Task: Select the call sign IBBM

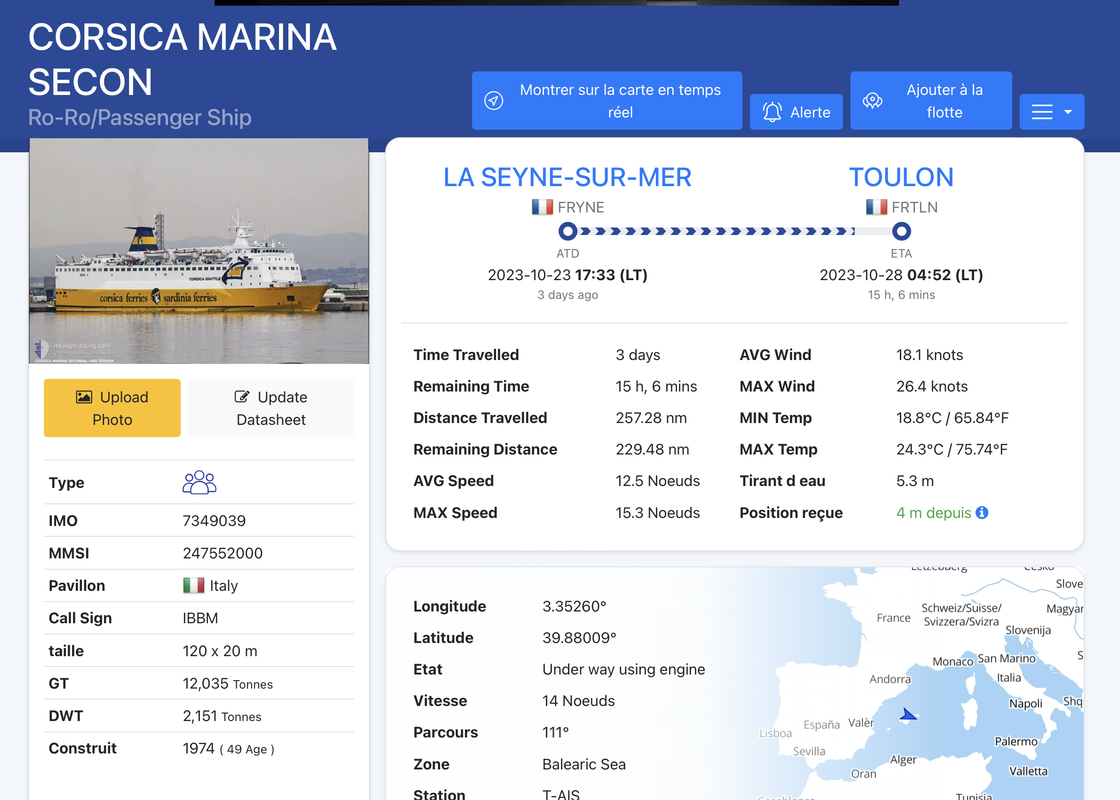Action: 201,619
